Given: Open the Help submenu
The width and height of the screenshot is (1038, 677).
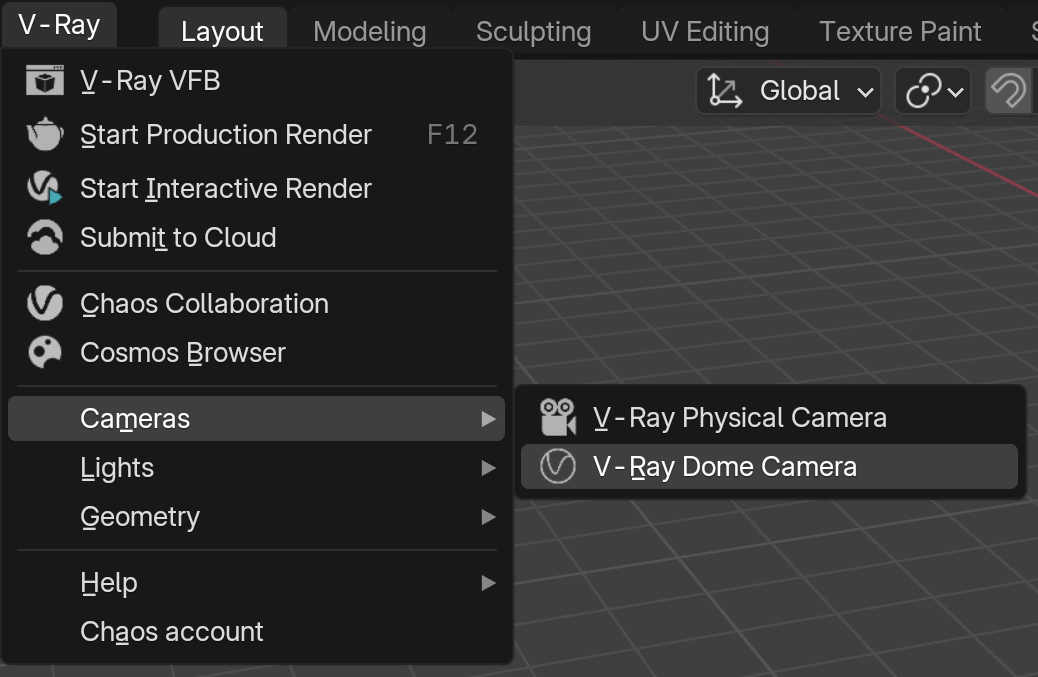Looking at the screenshot, I should 256,583.
